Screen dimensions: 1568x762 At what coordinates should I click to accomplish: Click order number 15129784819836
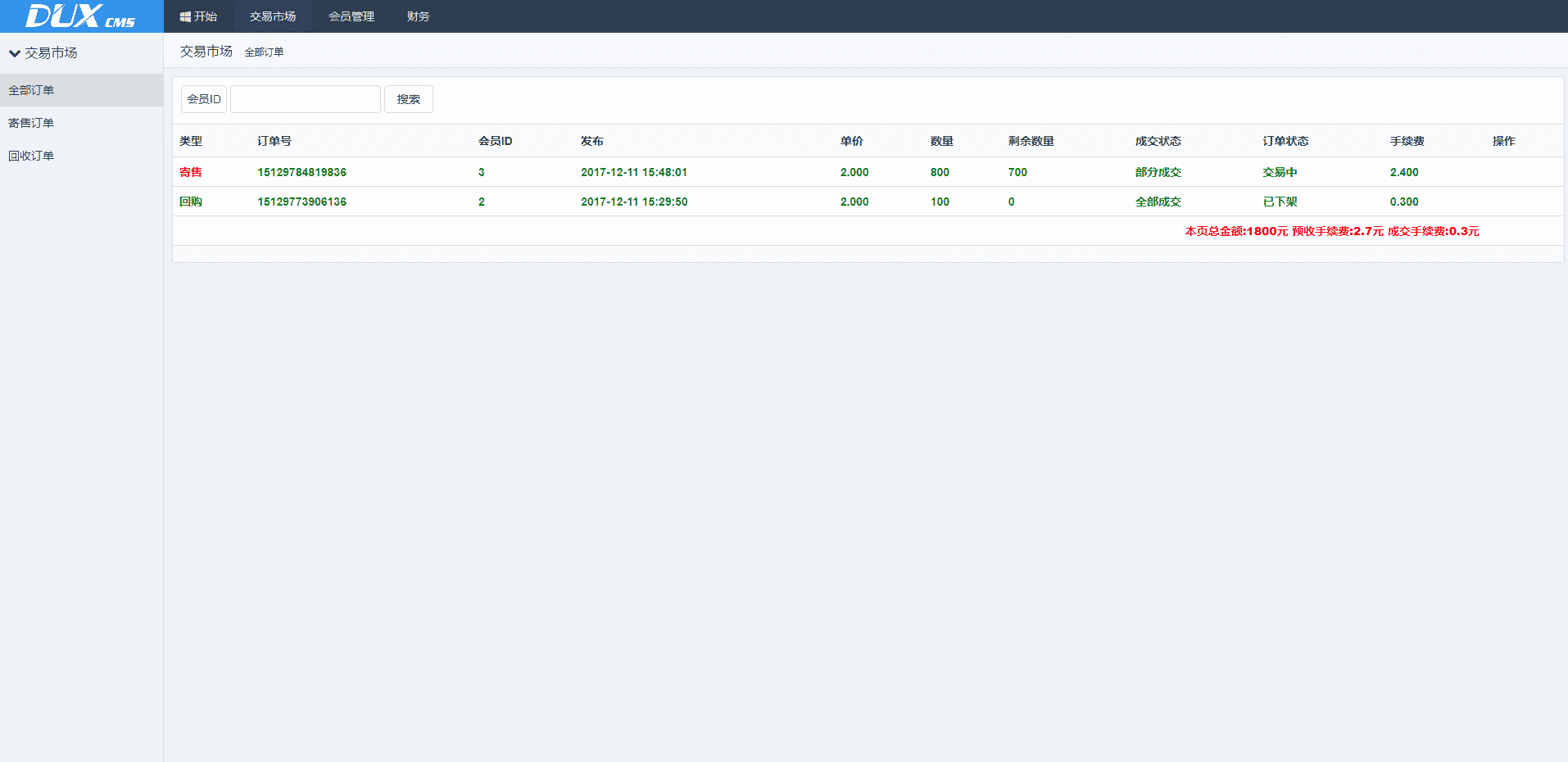tap(302, 172)
